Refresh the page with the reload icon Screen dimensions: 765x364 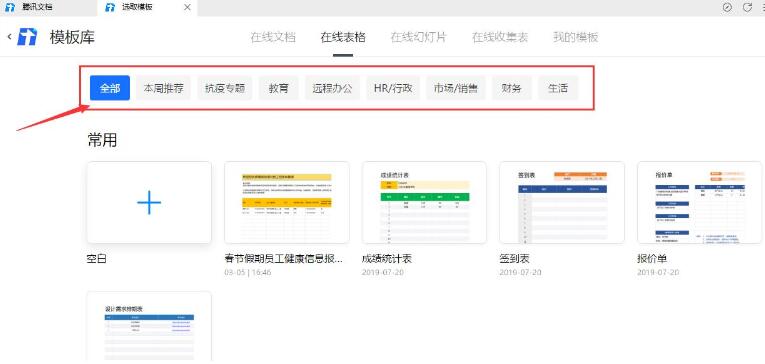(x=747, y=7)
